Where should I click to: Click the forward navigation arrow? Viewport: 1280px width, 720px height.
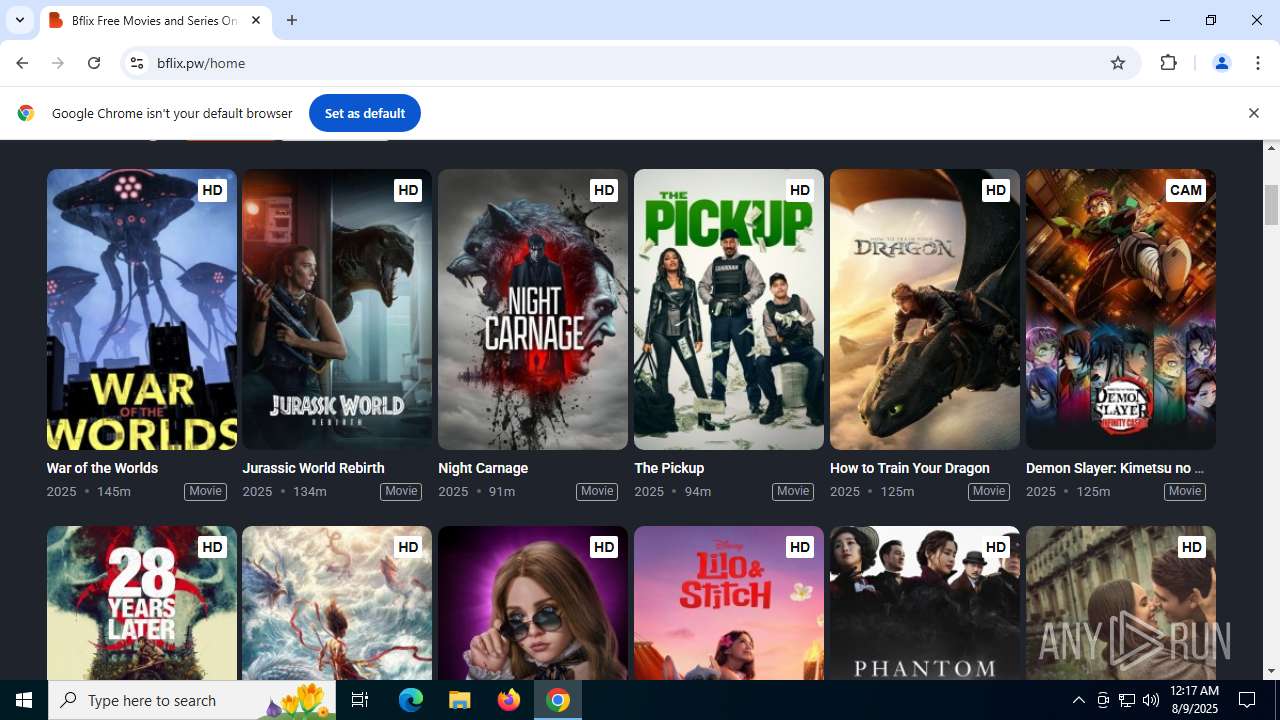pos(58,63)
